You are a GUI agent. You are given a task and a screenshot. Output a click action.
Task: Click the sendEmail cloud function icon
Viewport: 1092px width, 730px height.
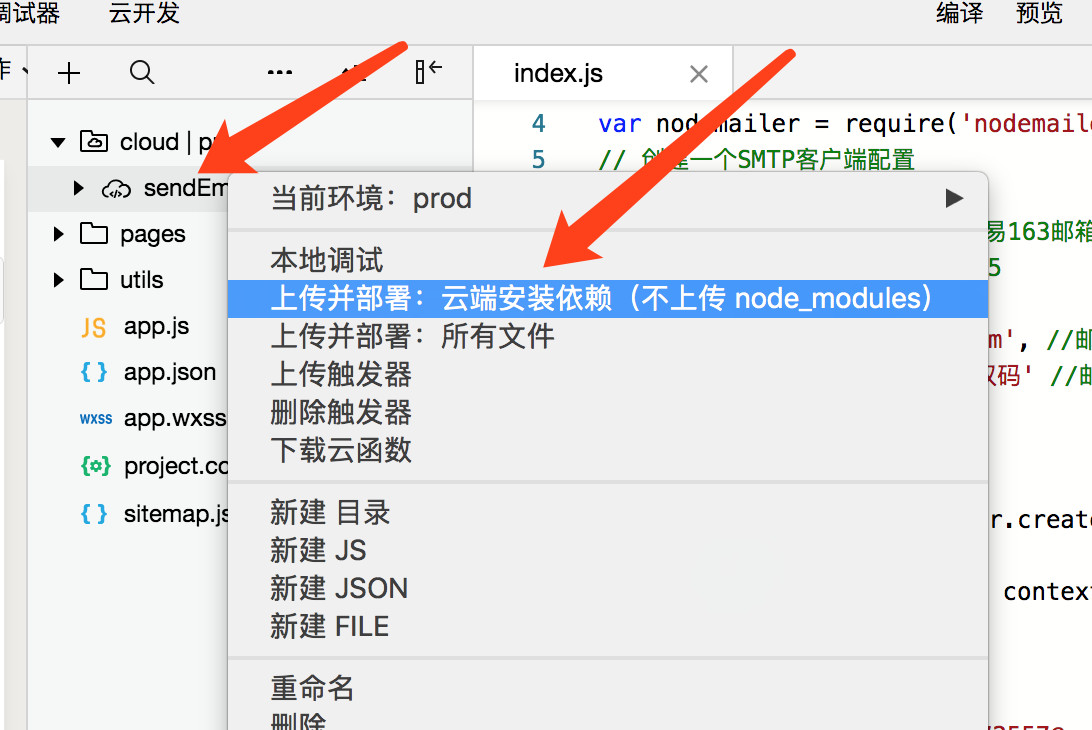tap(116, 189)
